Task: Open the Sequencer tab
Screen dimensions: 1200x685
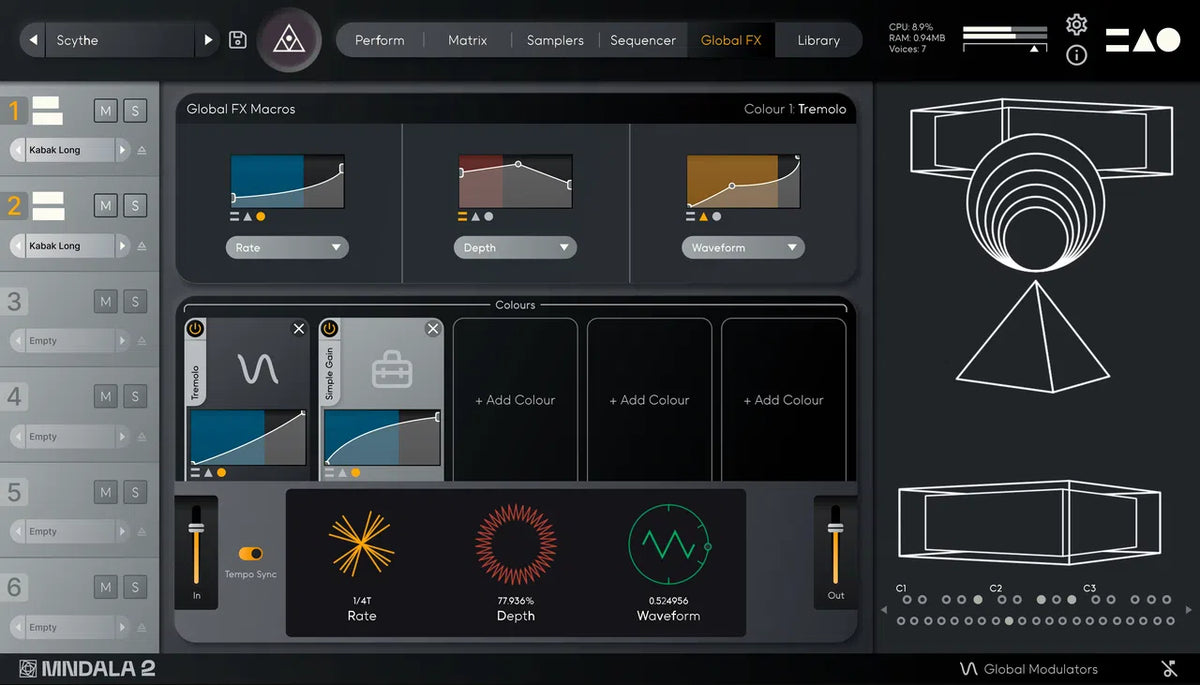Action: 643,40
